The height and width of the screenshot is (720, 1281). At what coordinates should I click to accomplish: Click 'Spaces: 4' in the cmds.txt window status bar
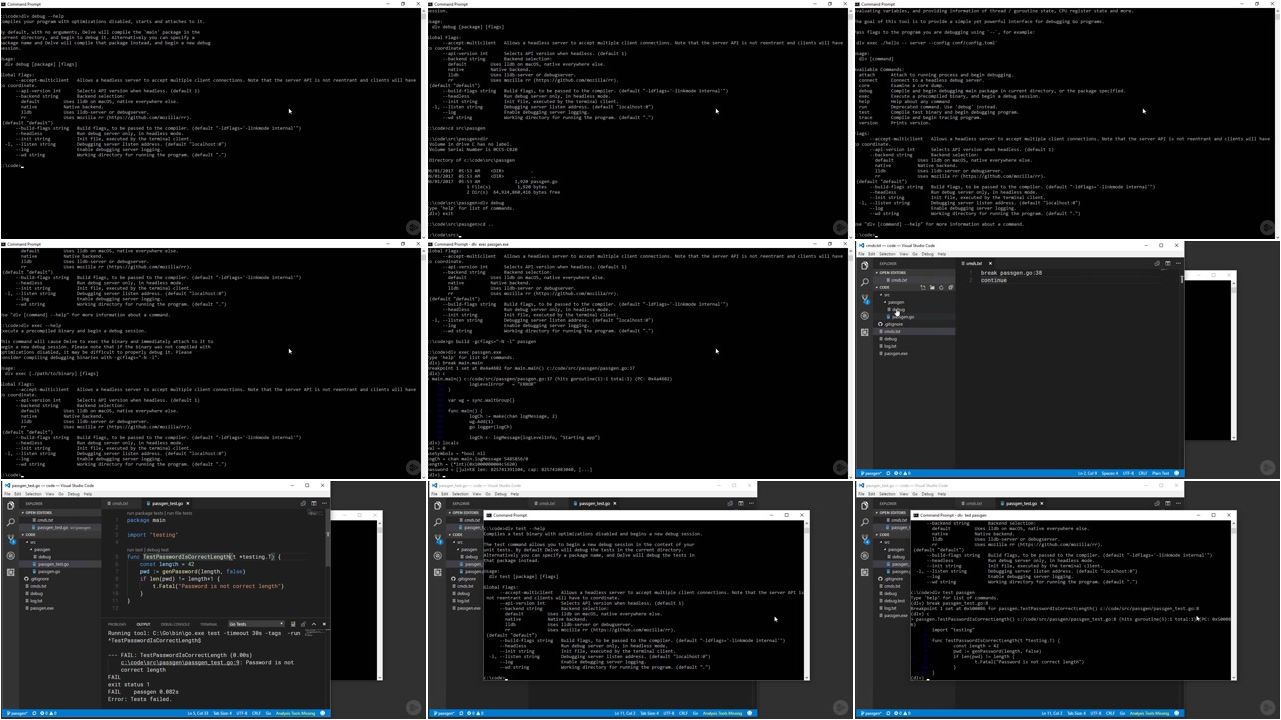point(1110,473)
